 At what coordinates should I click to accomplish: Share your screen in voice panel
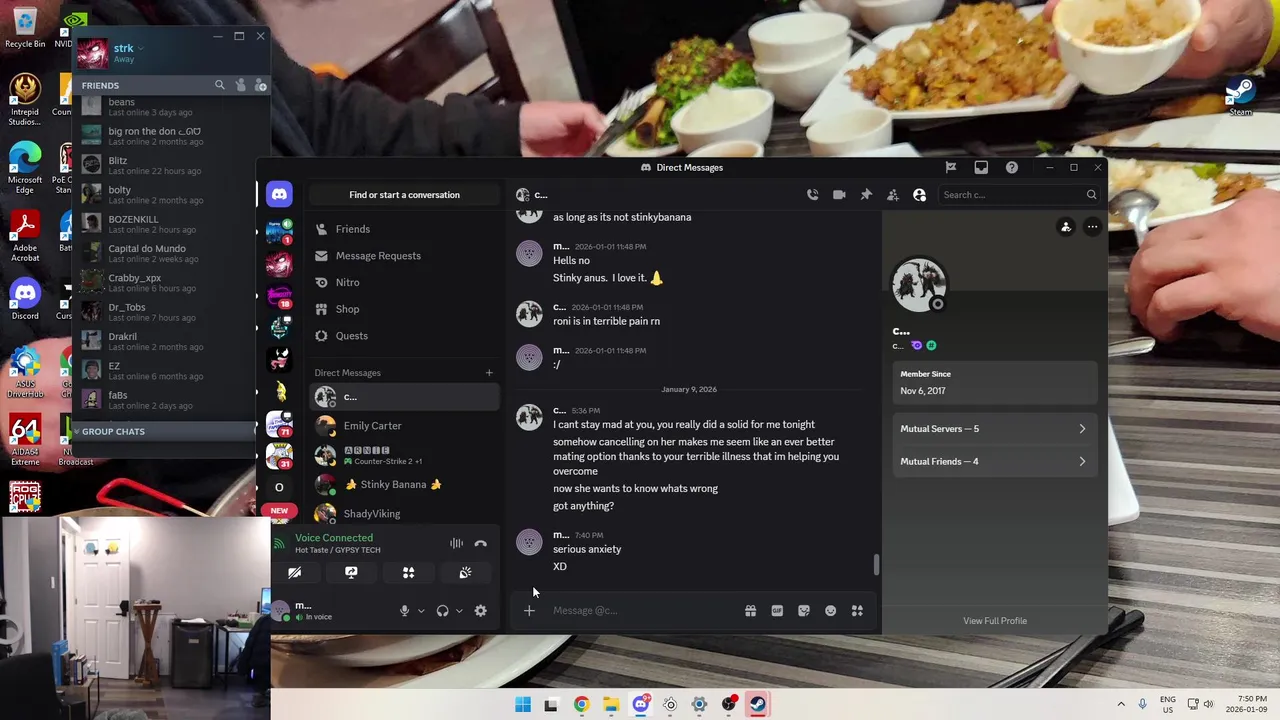351,573
